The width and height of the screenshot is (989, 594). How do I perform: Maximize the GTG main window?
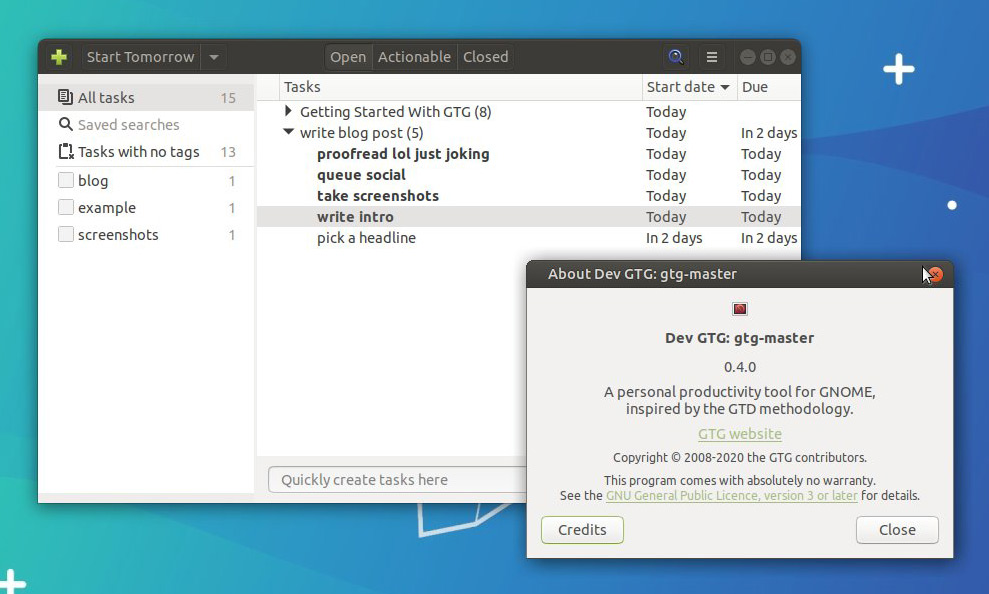tap(768, 57)
